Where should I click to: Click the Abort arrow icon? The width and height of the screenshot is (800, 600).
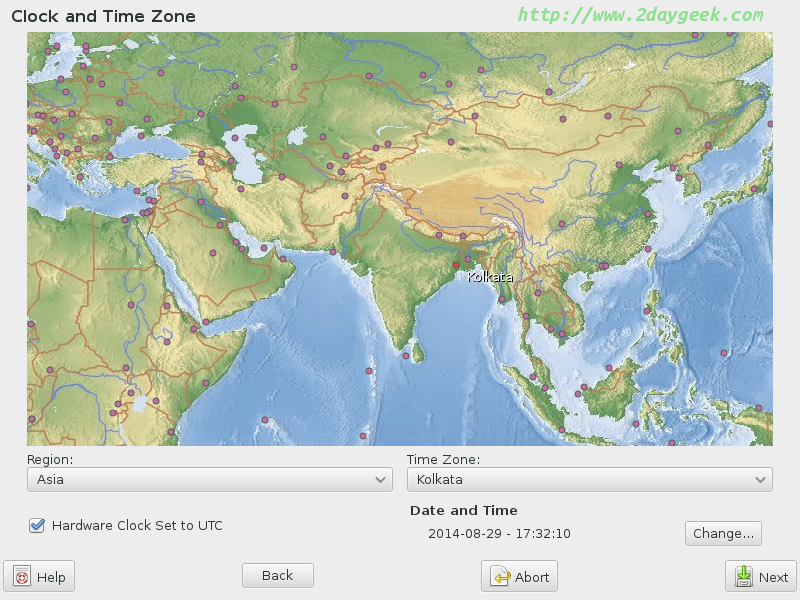coord(500,577)
